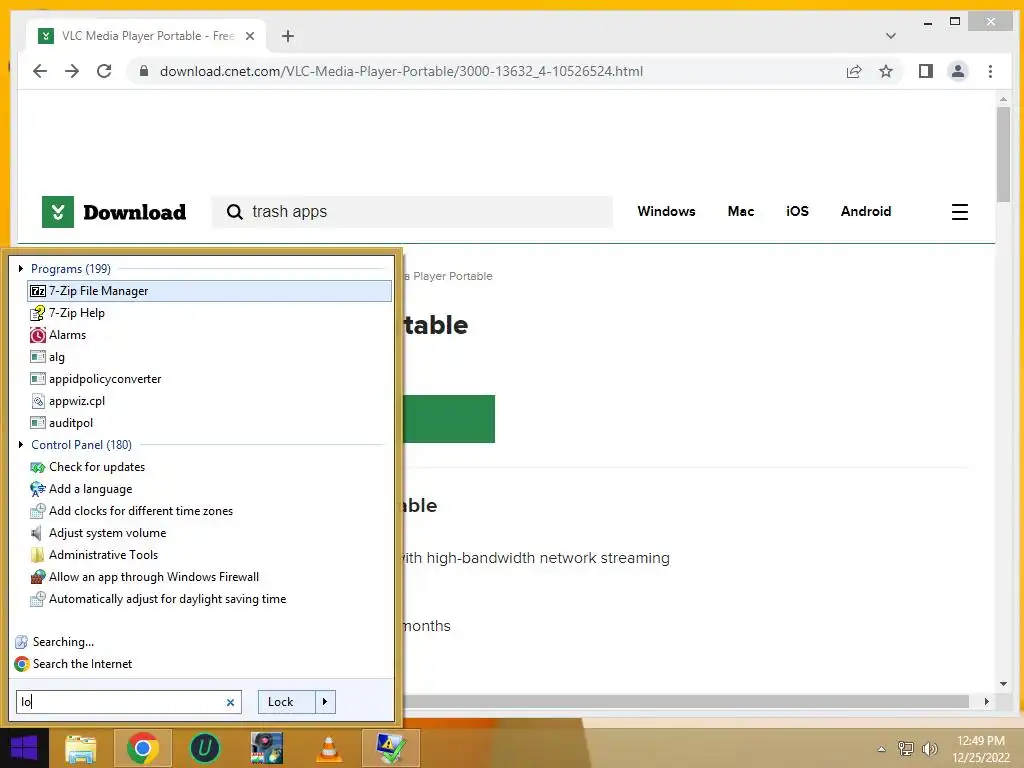Open the checkmark monitor app on taskbar
The height and width of the screenshot is (768, 1024).
[391, 748]
